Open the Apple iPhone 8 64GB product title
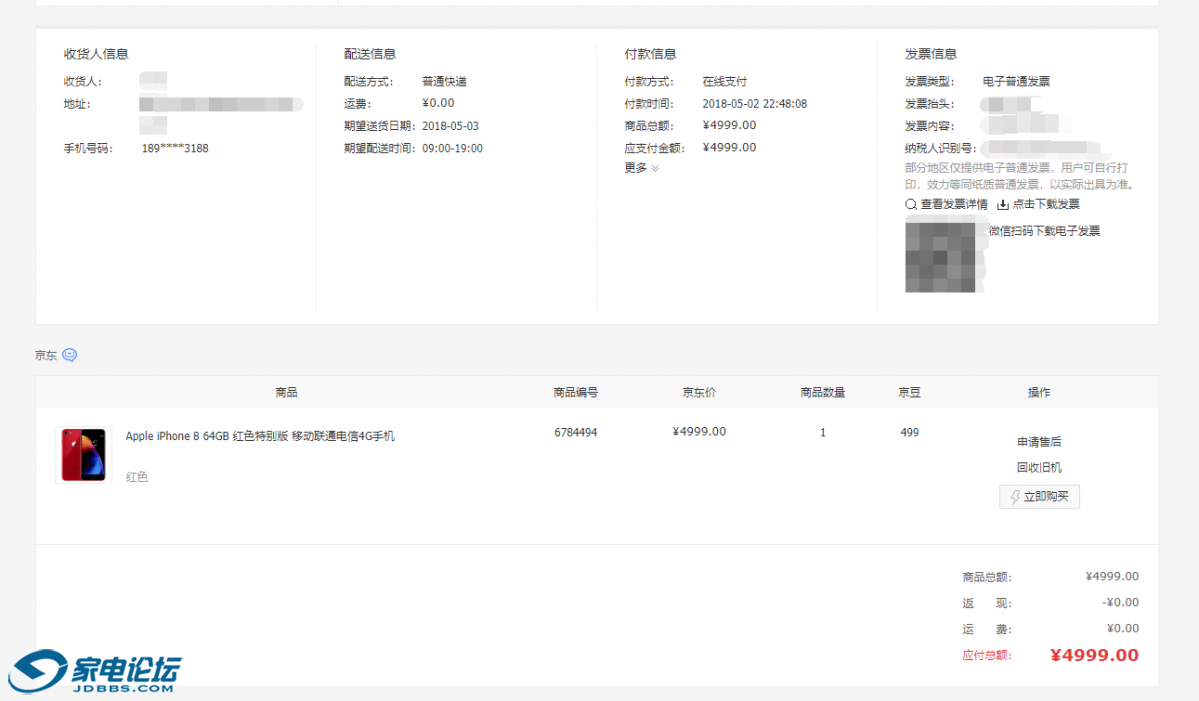 (x=260, y=436)
